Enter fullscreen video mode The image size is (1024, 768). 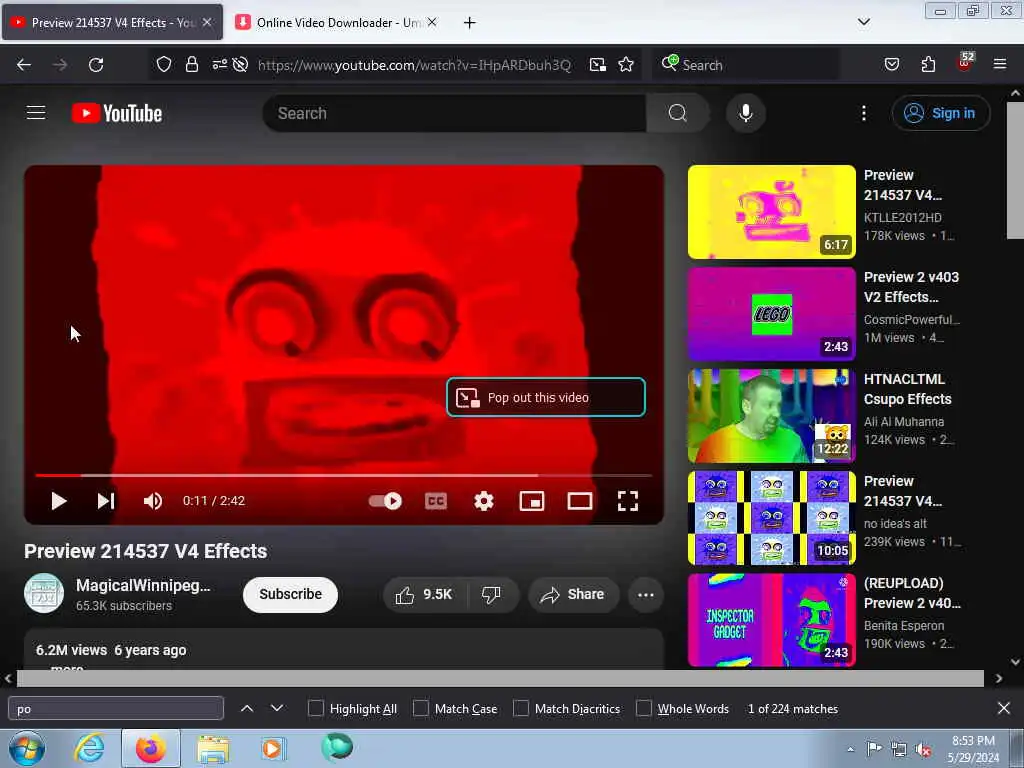tap(628, 501)
